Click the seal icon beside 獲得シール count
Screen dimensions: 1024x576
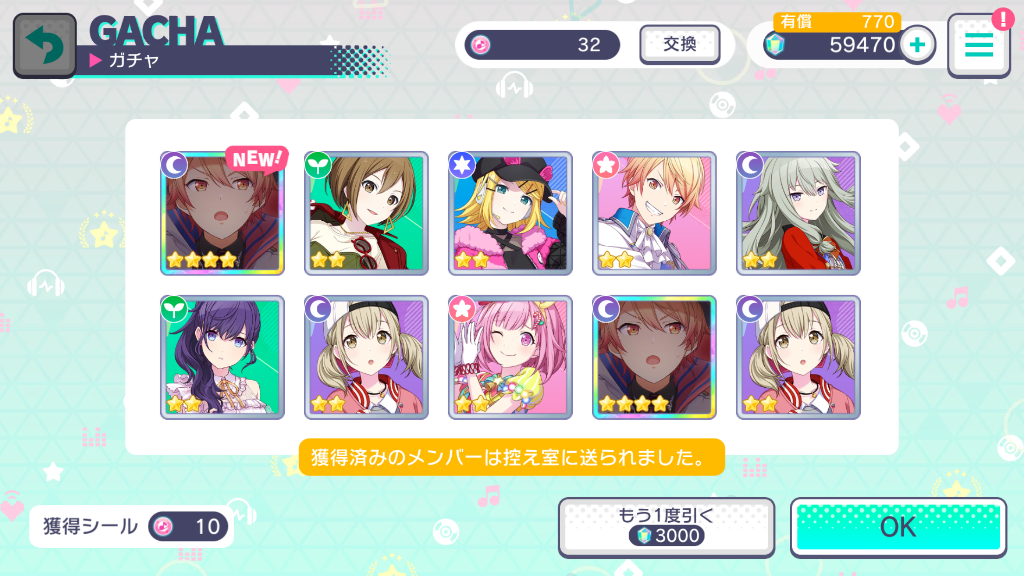[163, 526]
